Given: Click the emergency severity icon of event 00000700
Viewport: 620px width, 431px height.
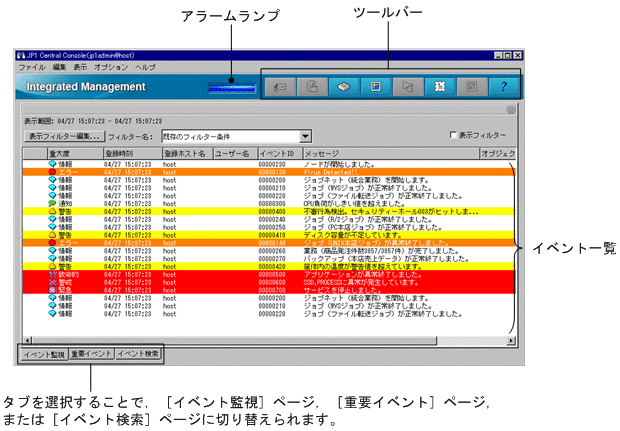Looking at the screenshot, I should pyautogui.click(x=52, y=290).
